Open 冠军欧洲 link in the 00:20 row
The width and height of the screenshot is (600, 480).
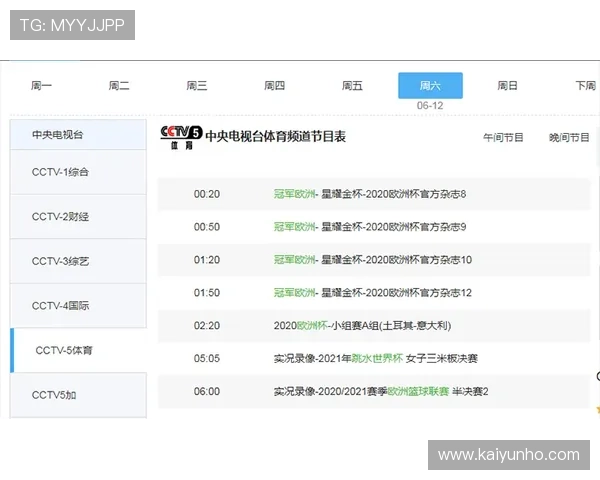294,194
